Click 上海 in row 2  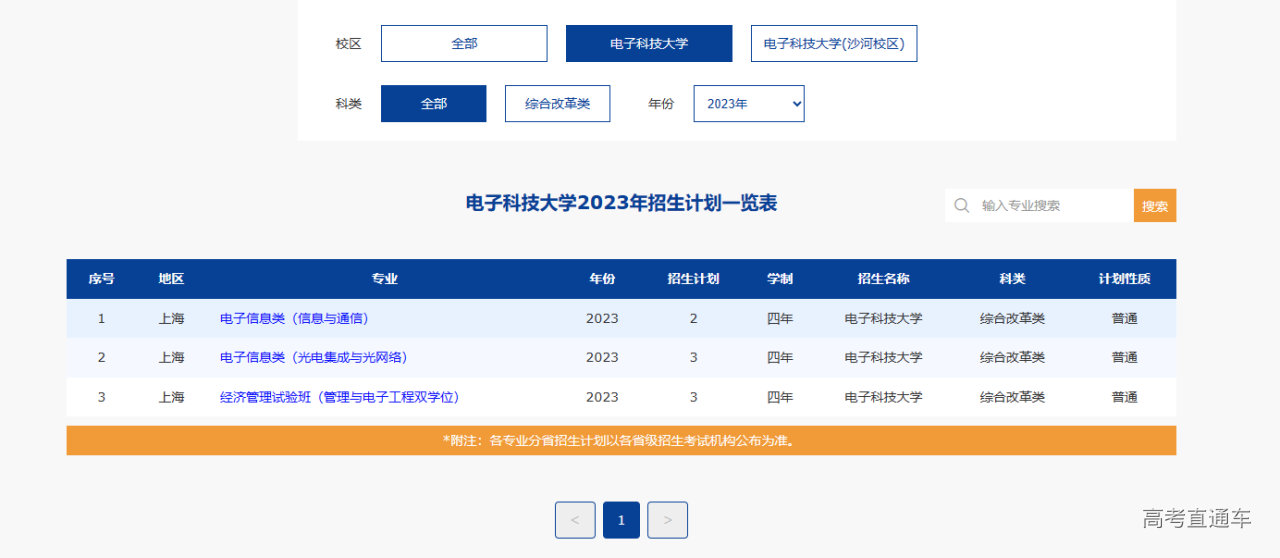[171, 357]
